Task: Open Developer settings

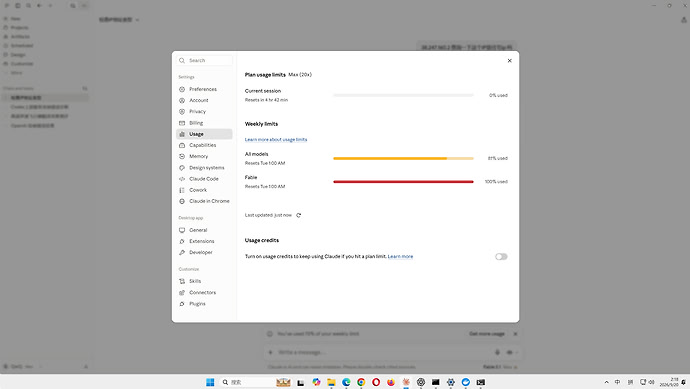Action: (x=204, y=253)
